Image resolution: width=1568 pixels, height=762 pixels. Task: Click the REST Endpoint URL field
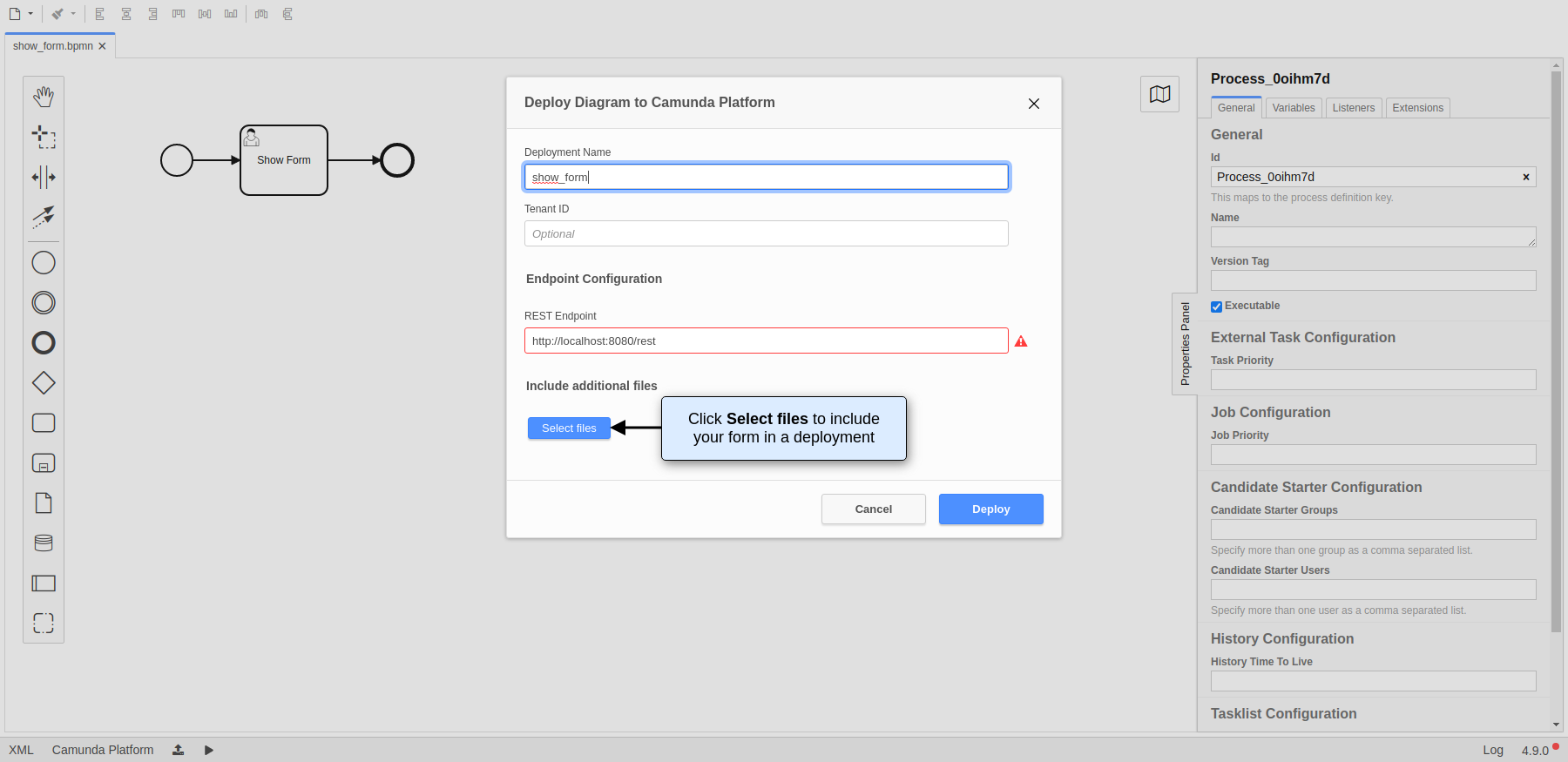coord(767,341)
